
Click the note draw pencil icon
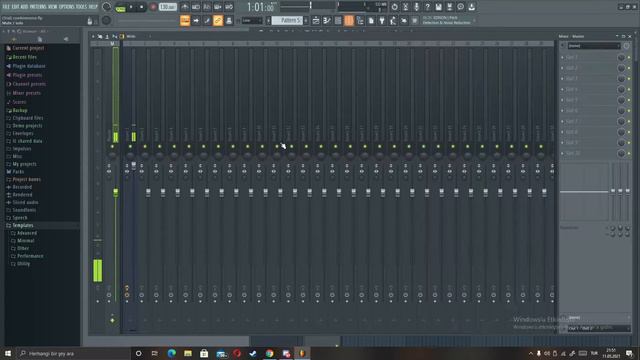(207, 20)
